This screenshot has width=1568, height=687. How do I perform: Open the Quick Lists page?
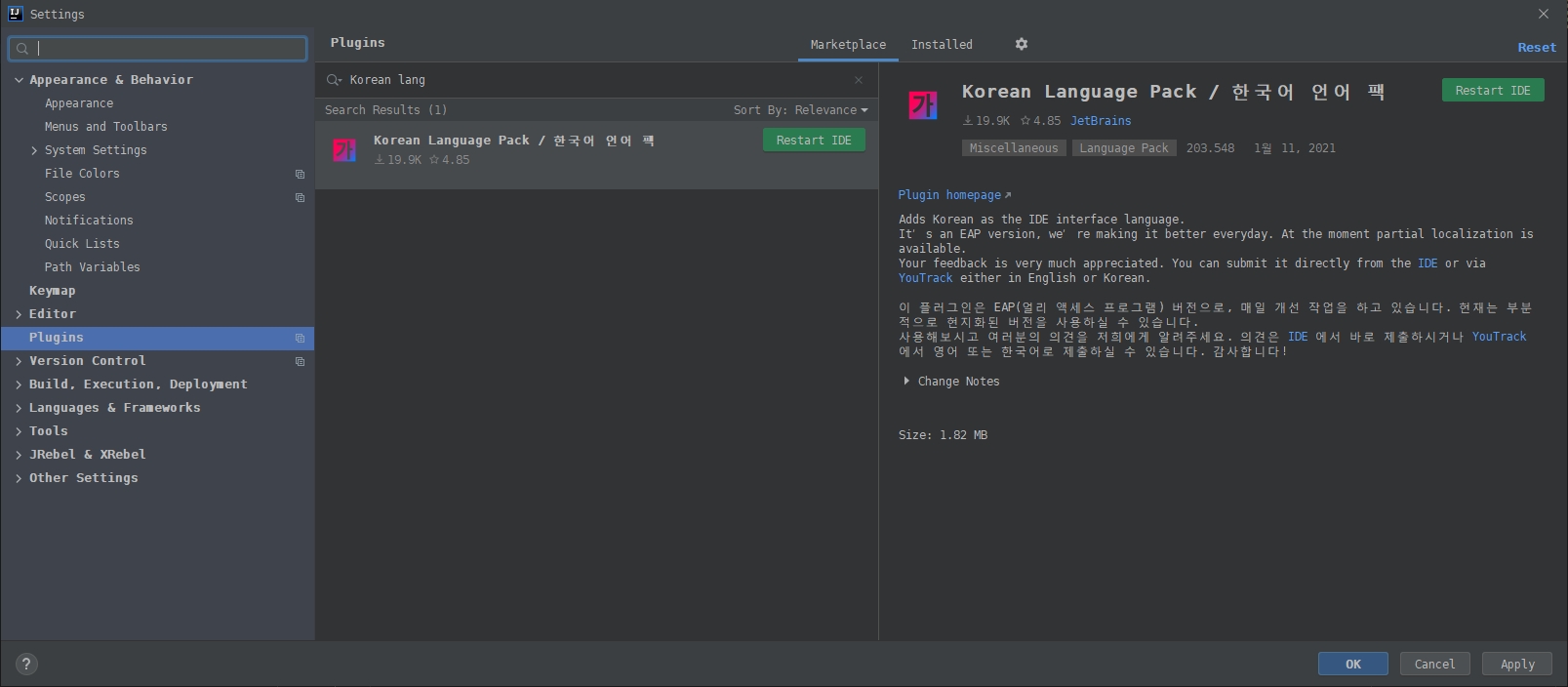[82, 244]
